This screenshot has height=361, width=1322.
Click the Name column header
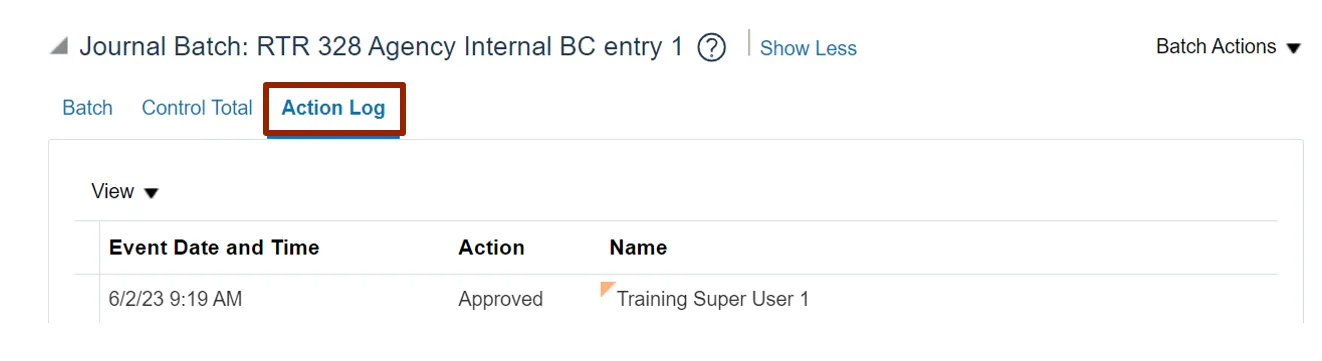(x=638, y=247)
